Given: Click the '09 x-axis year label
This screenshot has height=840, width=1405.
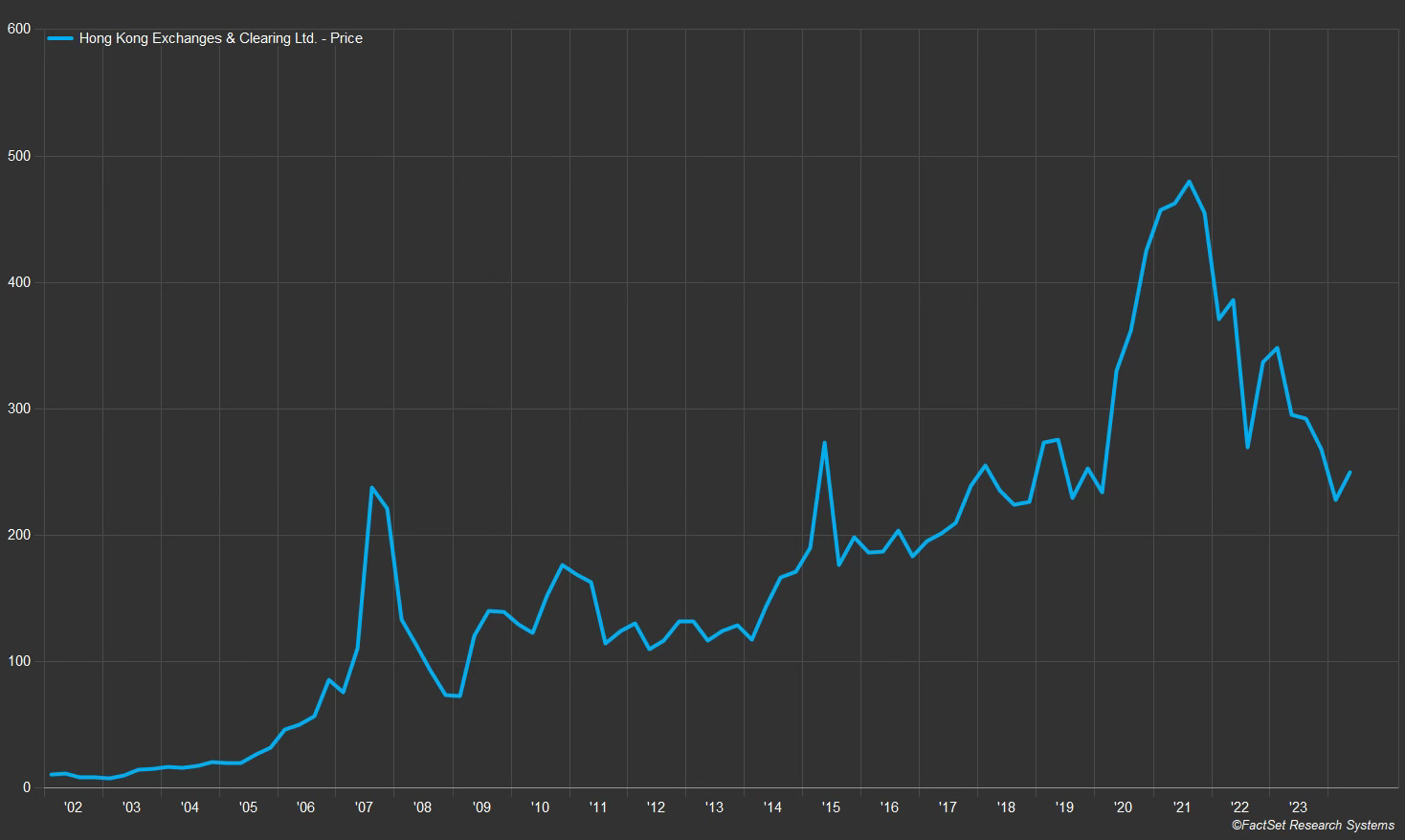Looking at the screenshot, I should click(481, 807).
